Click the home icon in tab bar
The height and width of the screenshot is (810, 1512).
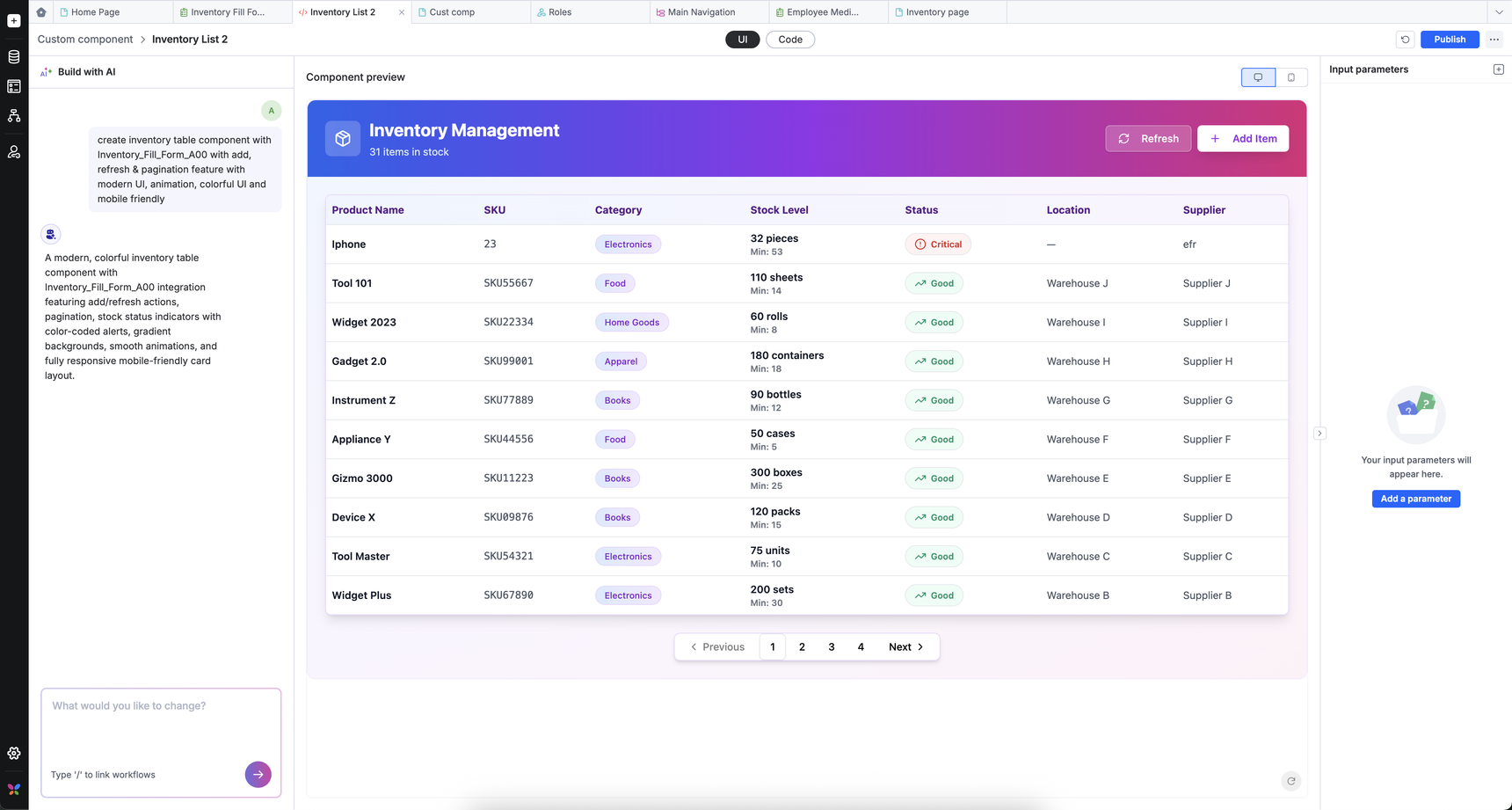[41, 12]
